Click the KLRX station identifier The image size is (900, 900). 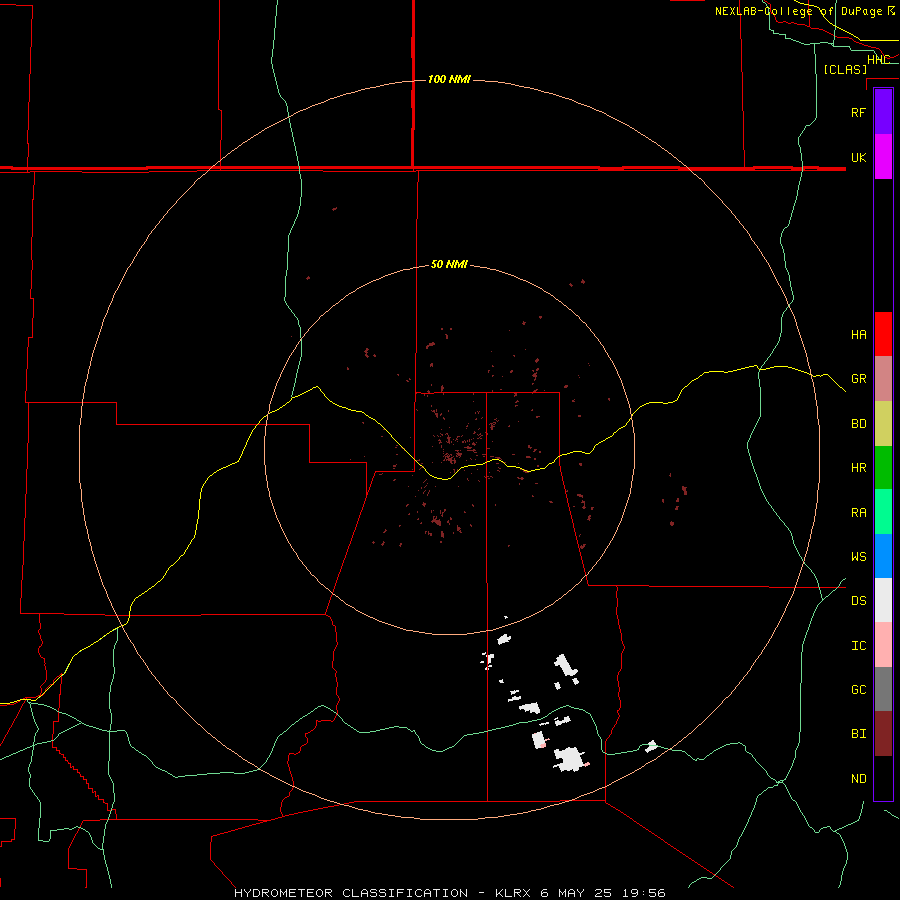(x=514, y=893)
